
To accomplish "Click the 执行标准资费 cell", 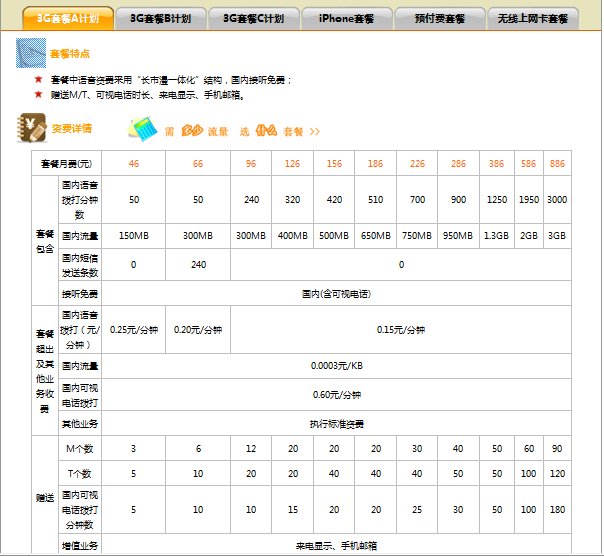I will tap(337, 424).
